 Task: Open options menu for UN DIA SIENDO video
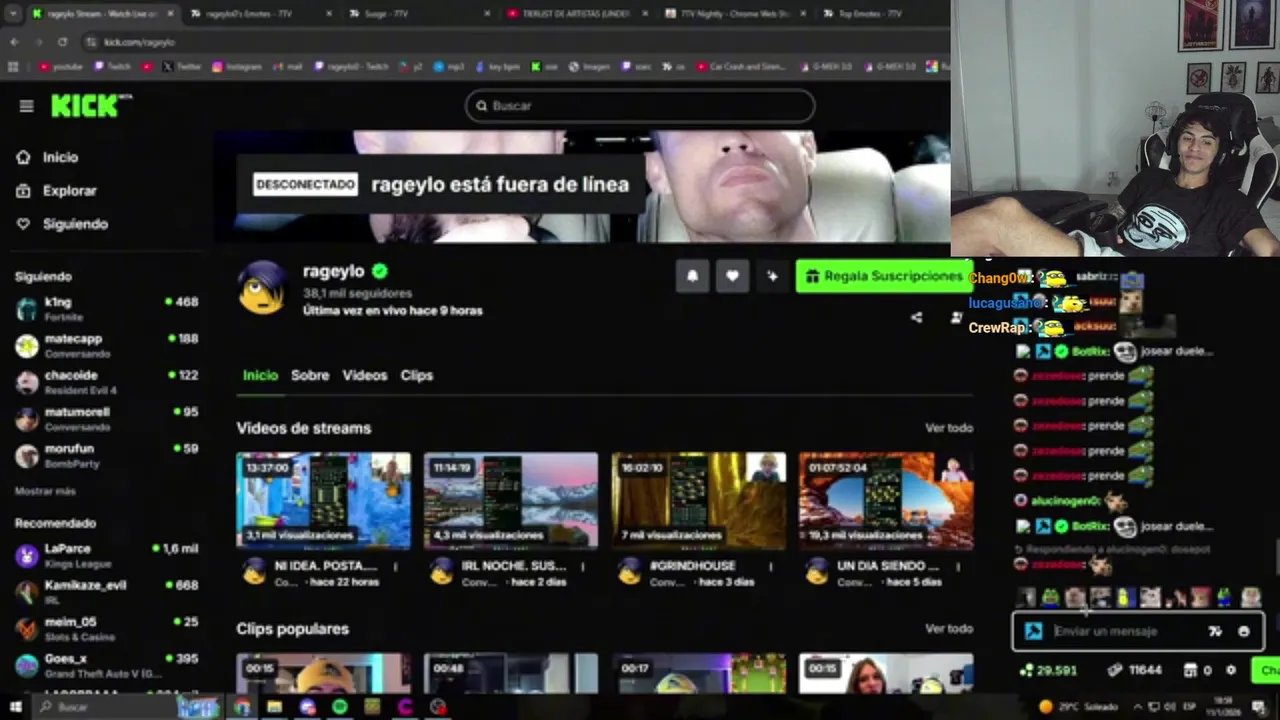(958, 567)
